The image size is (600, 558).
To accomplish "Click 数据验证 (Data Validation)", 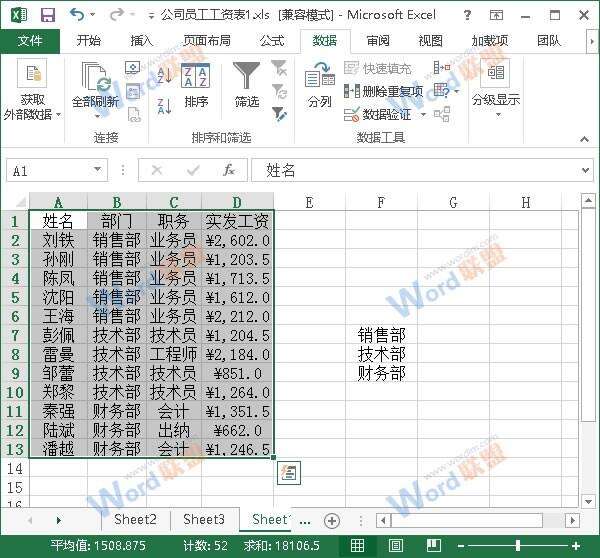I will pos(378,114).
